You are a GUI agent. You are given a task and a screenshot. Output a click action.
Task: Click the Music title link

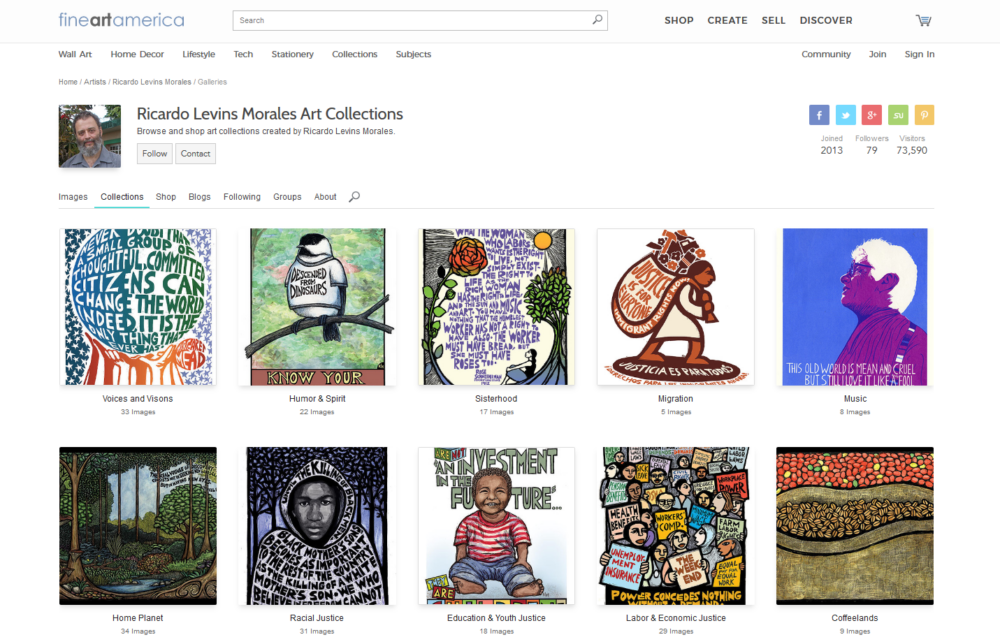(855, 399)
